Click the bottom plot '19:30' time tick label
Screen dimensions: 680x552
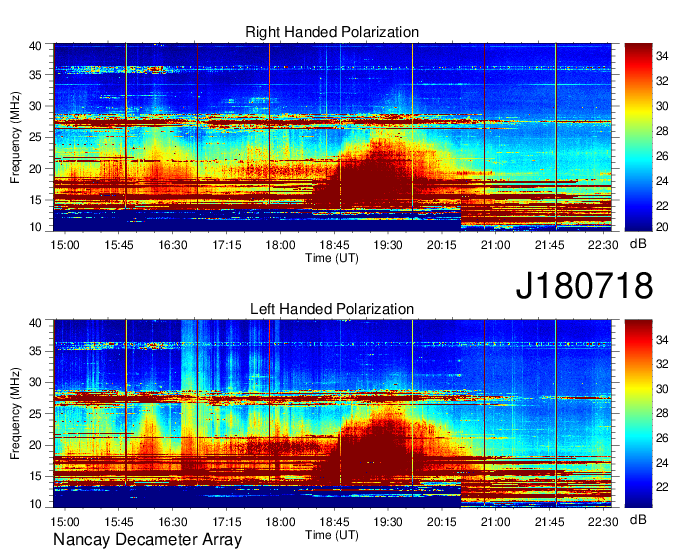(x=388, y=522)
